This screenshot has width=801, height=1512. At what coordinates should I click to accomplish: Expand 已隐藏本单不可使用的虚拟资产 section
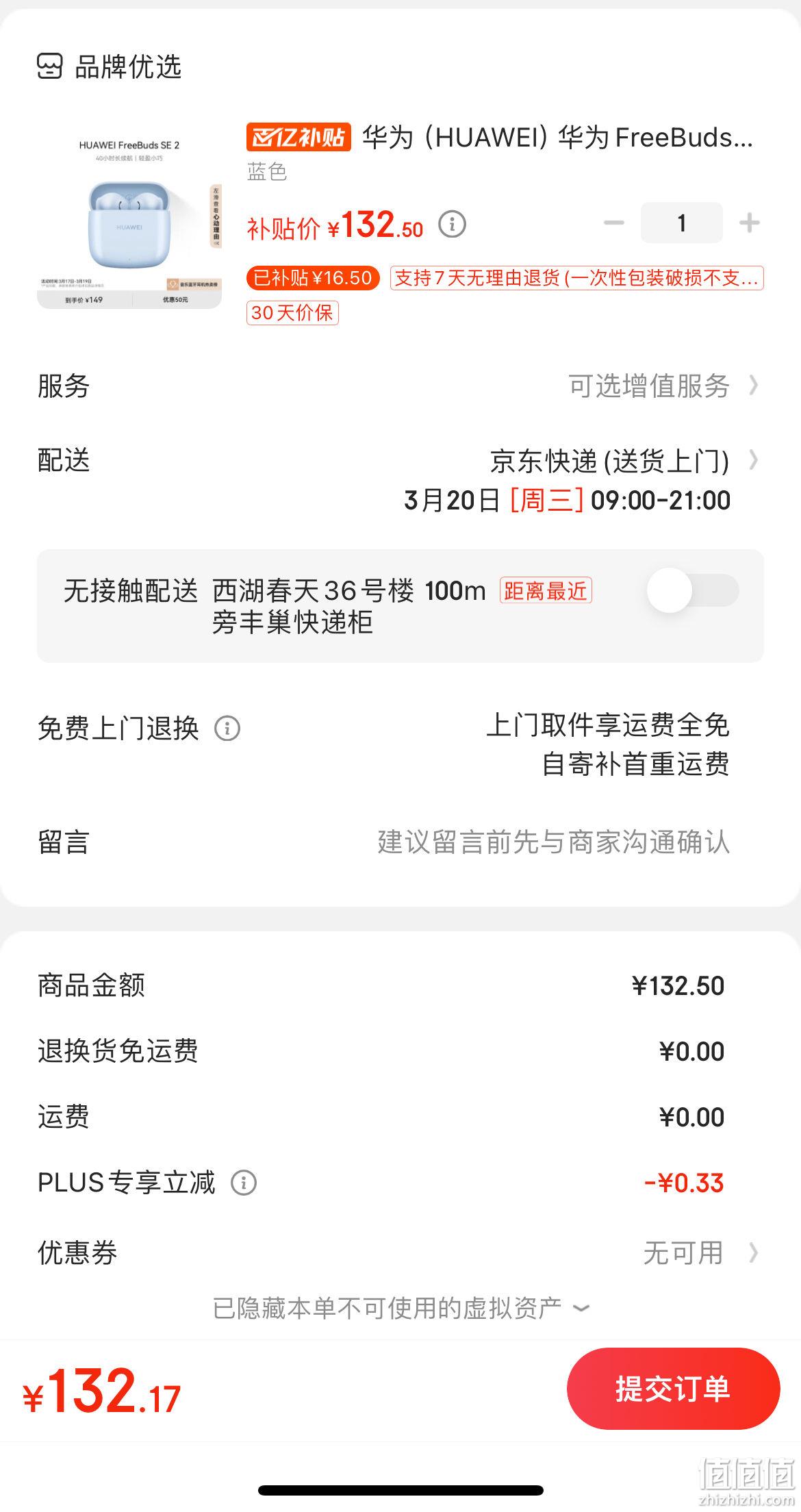400,1308
